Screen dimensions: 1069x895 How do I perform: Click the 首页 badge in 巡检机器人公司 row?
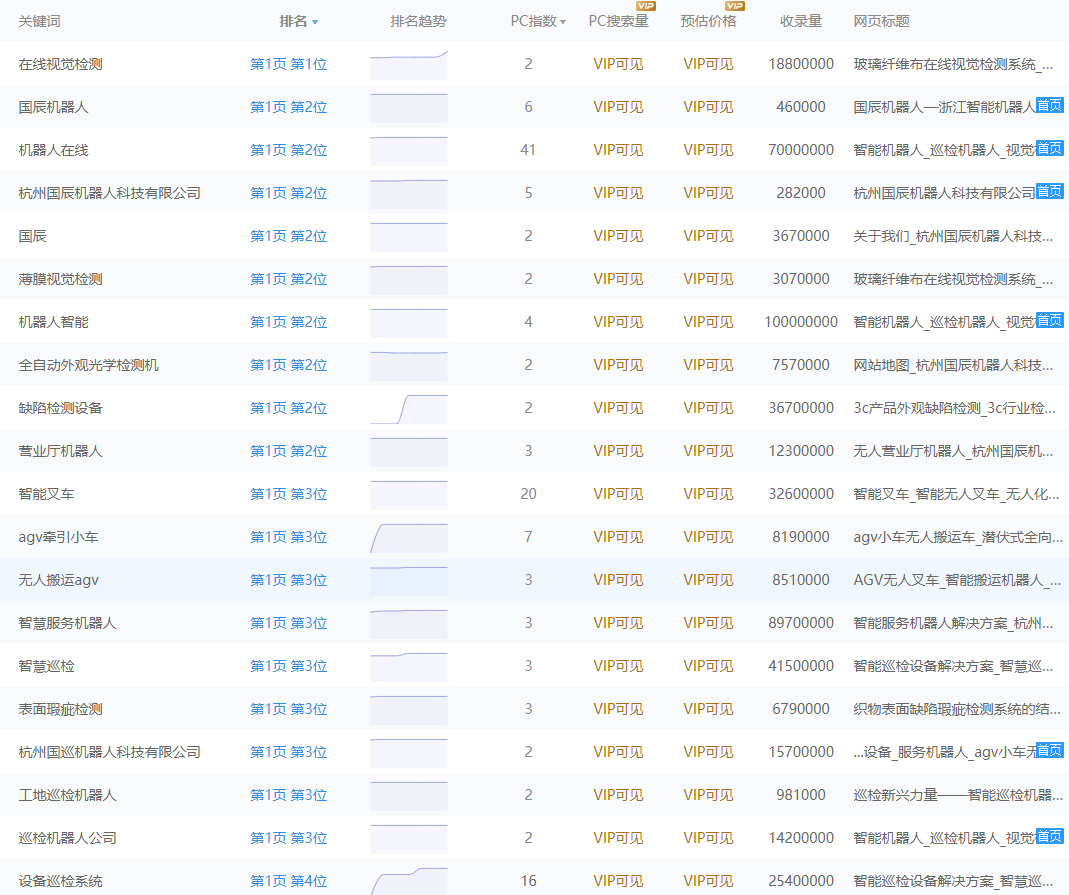click(x=1049, y=836)
